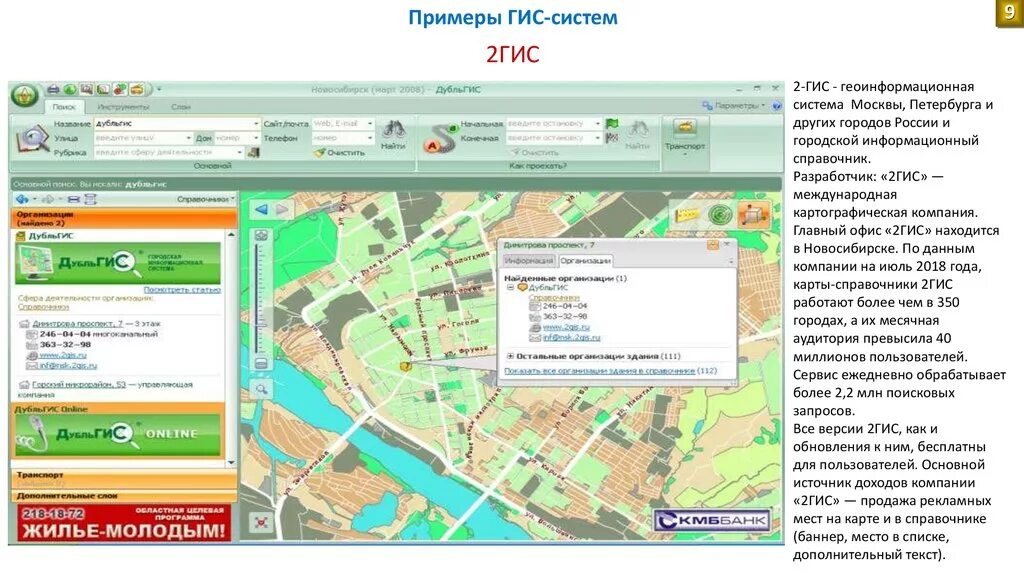Click the transport bus icon in quick access toolbar

pyautogui.click(x=136, y=89)
